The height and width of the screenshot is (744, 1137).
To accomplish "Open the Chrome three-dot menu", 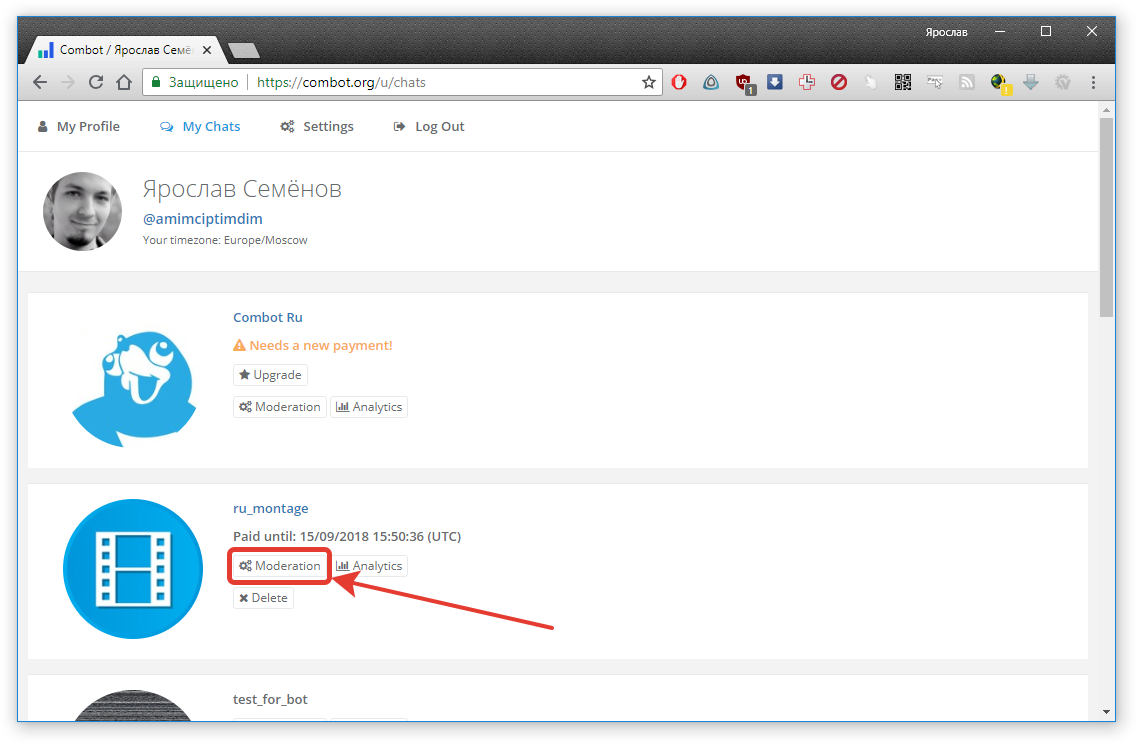I will [x=1093, y=82].
